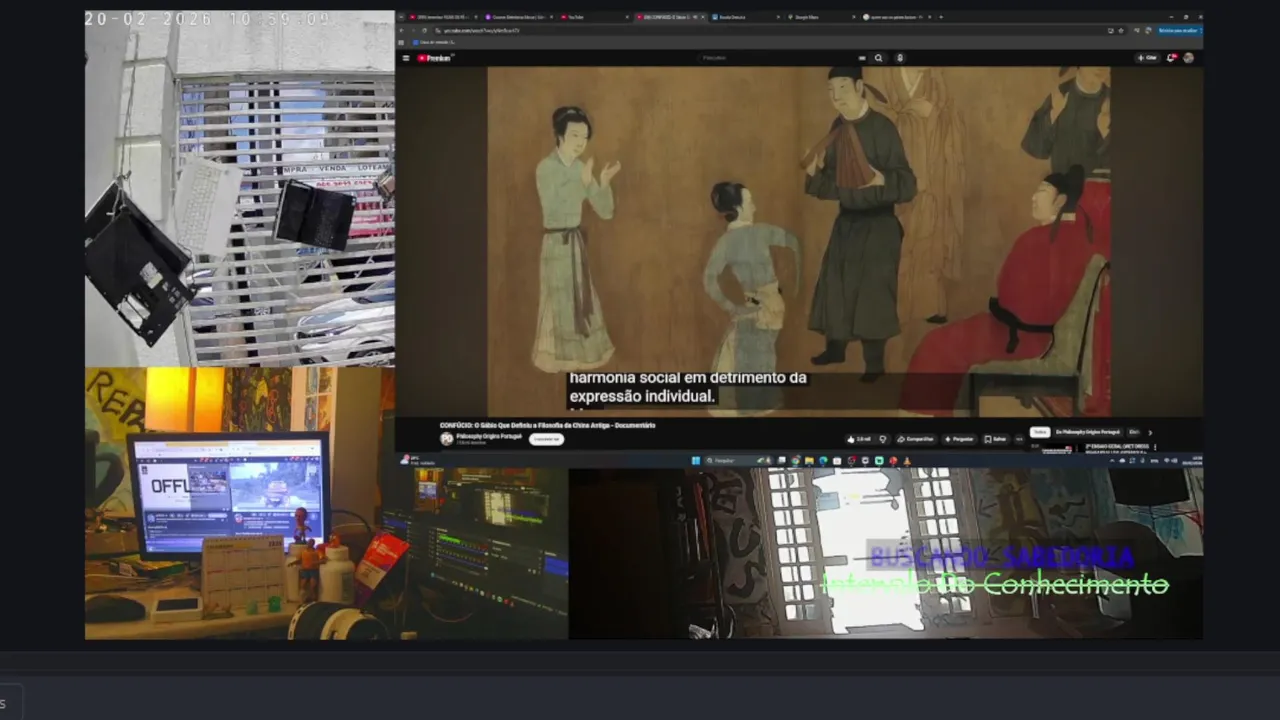Open Philosophy Origins Portugal channel name
This screenshot has height=720, width=1280.
pos(489,435)
